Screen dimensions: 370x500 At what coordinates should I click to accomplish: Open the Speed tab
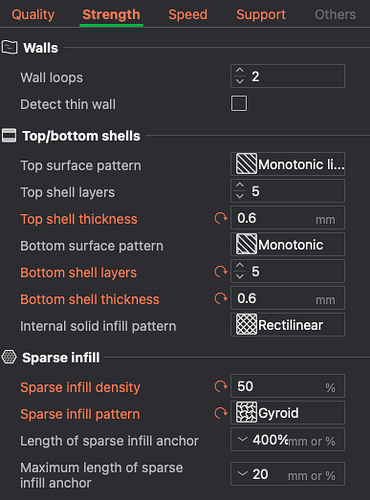(x=188, y=14)
